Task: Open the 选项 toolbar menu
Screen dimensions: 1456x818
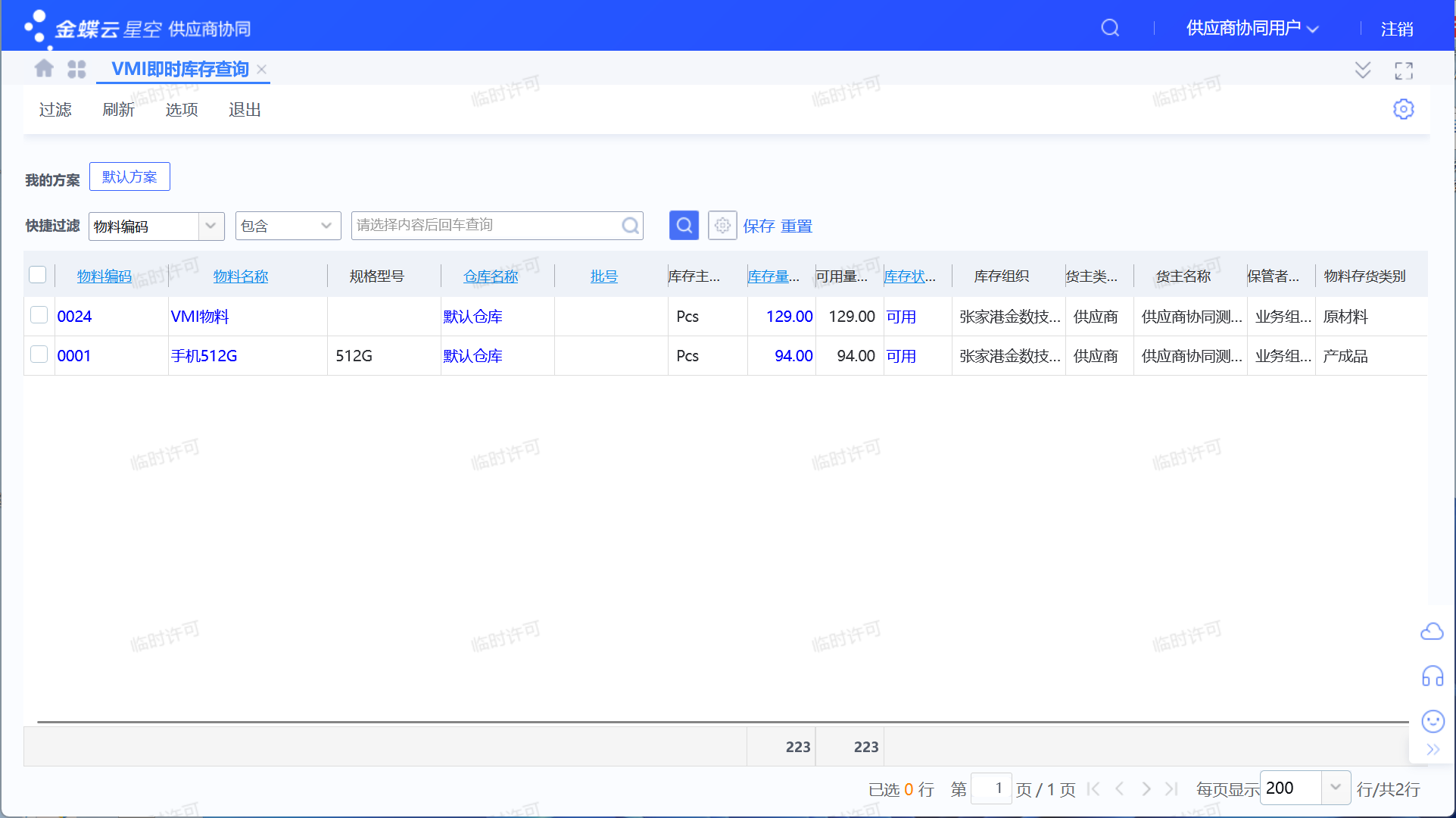Action: [182, 110]
